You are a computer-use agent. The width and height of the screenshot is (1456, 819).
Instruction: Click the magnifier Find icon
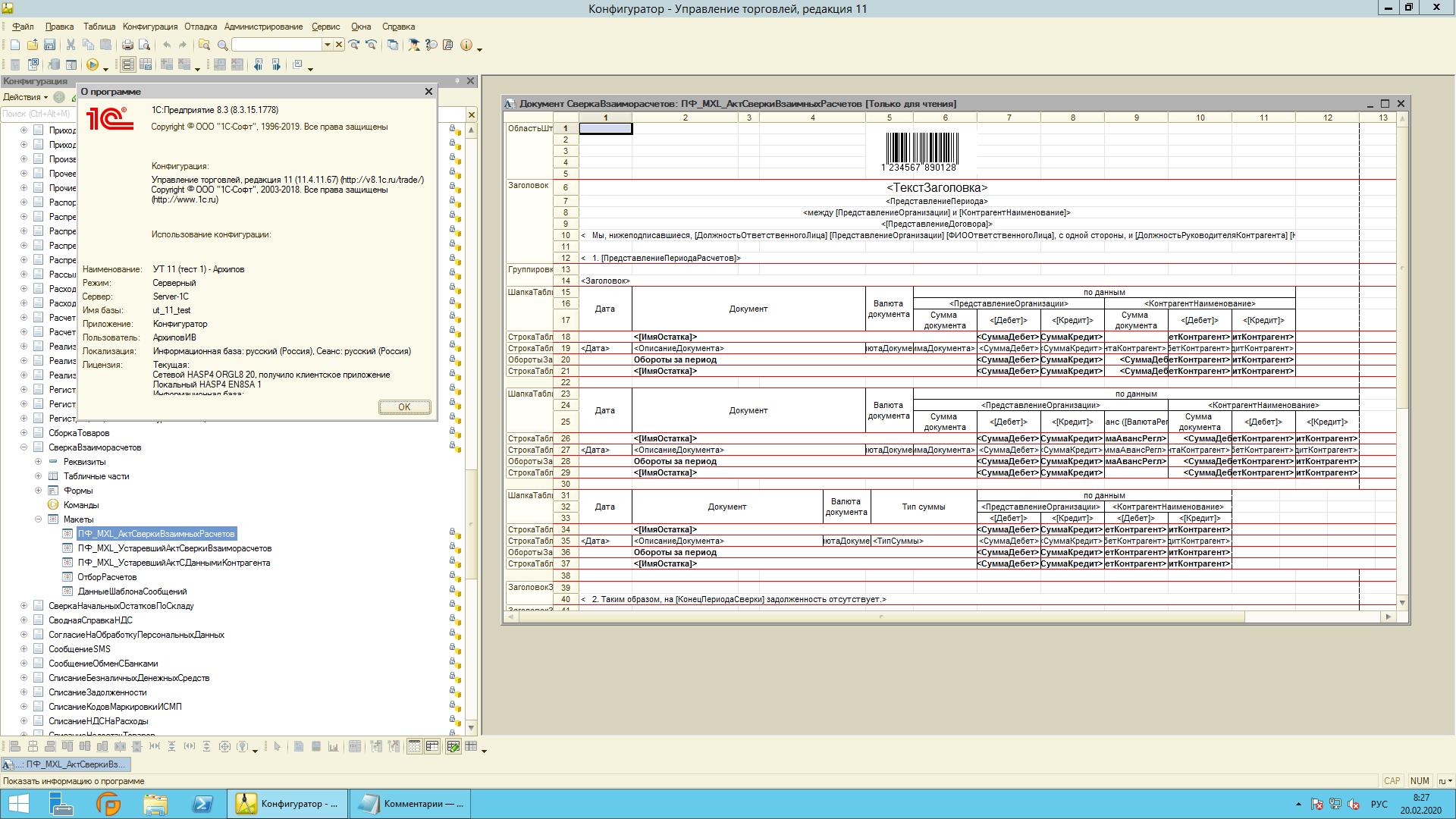pyautogui.click(x=222, y=45)
